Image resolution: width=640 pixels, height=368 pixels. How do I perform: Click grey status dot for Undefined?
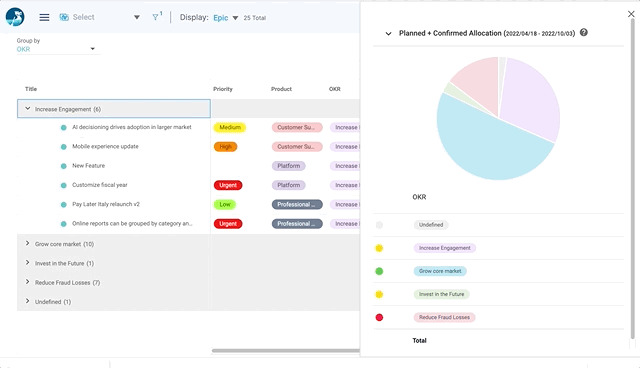click(379, 225)
